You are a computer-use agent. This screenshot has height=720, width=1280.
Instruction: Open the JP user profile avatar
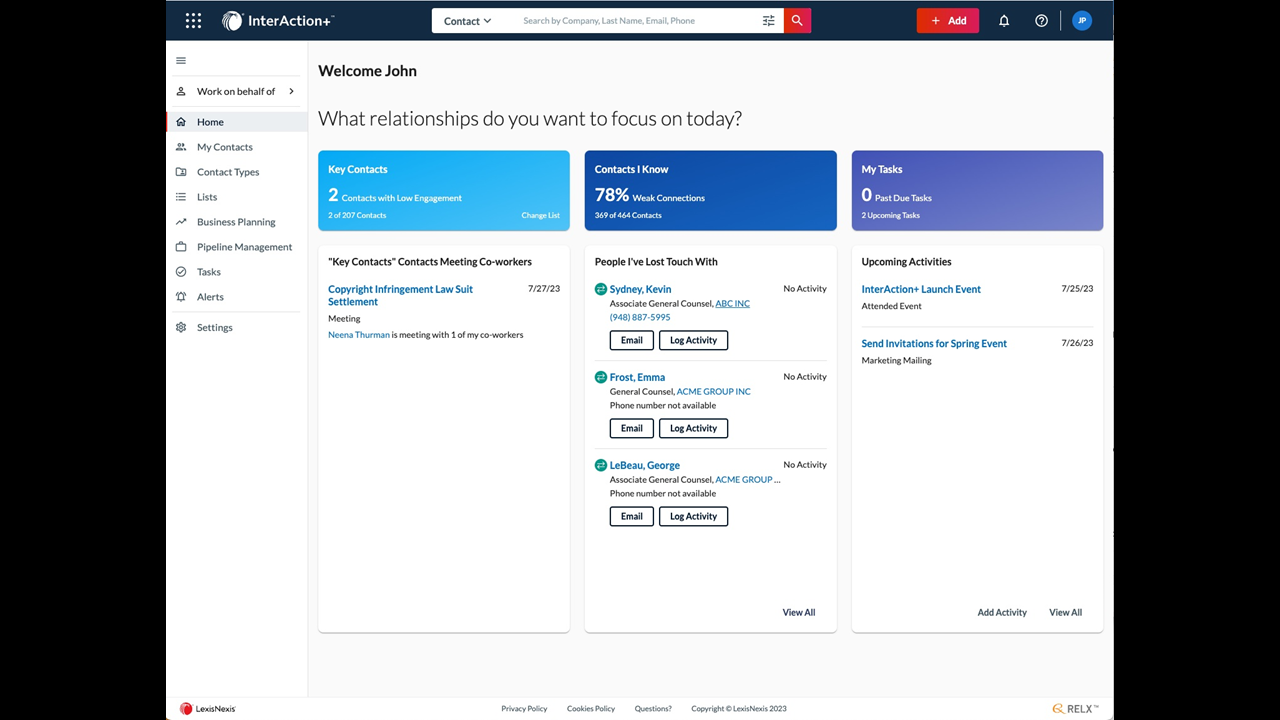pyautogui.click(x=1082, y=20)
